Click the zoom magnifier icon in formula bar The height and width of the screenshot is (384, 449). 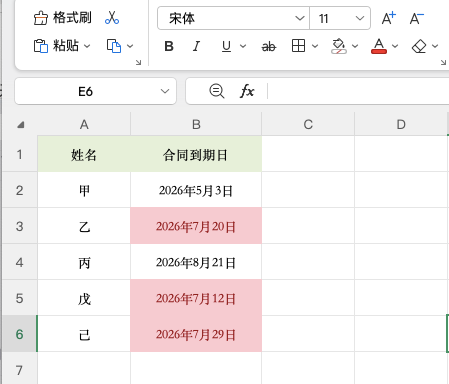[x=217, y=91]
